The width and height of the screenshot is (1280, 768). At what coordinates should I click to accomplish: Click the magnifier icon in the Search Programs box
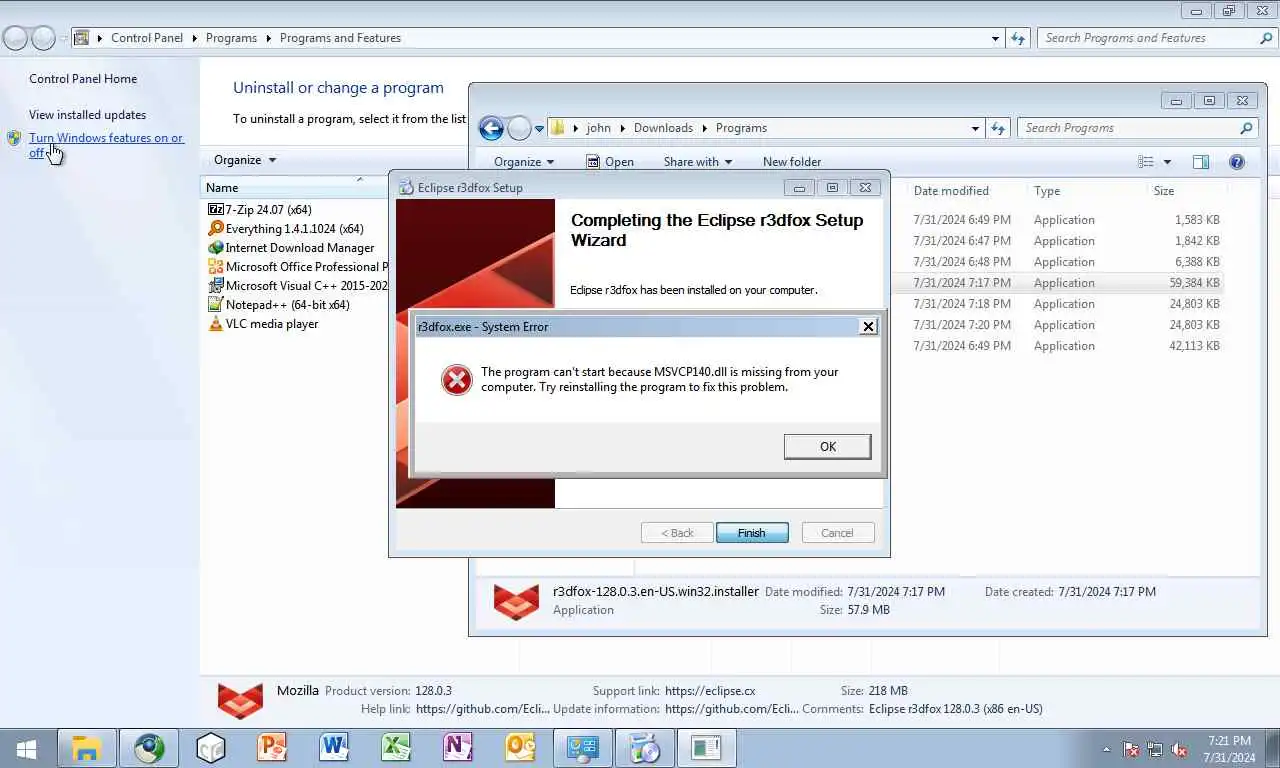tap(1246, 128)
